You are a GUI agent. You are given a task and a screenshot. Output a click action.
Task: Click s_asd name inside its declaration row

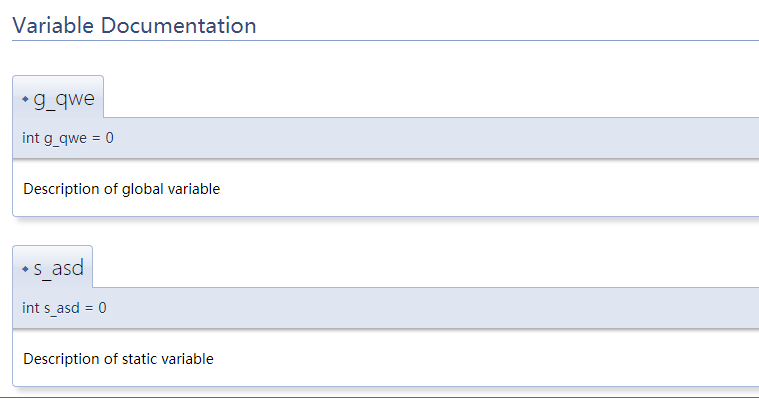tap(62, 309)
